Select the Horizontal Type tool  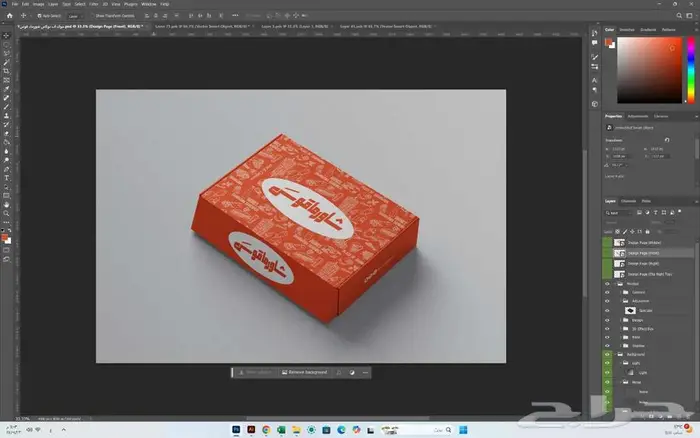click(6, 178)
